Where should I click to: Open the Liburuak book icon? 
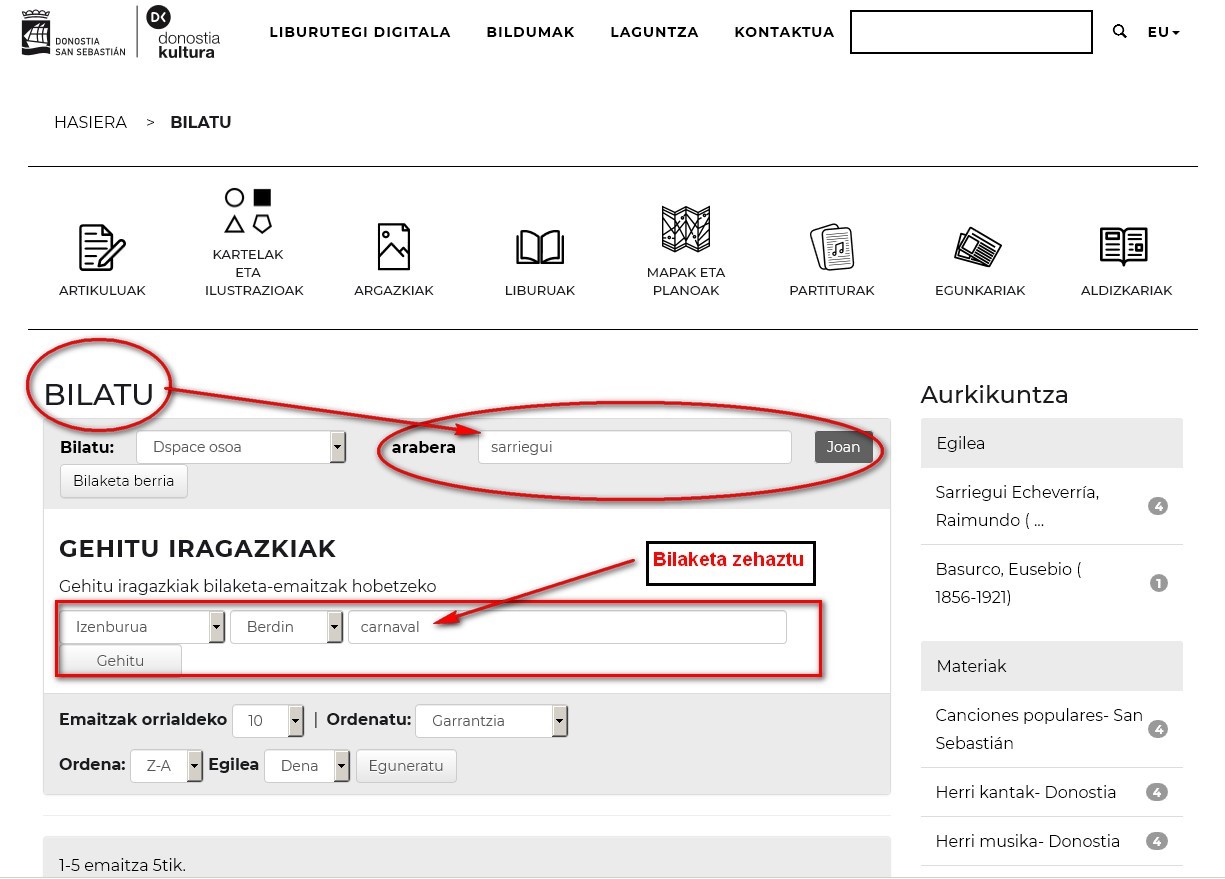(x=540, y=247)
